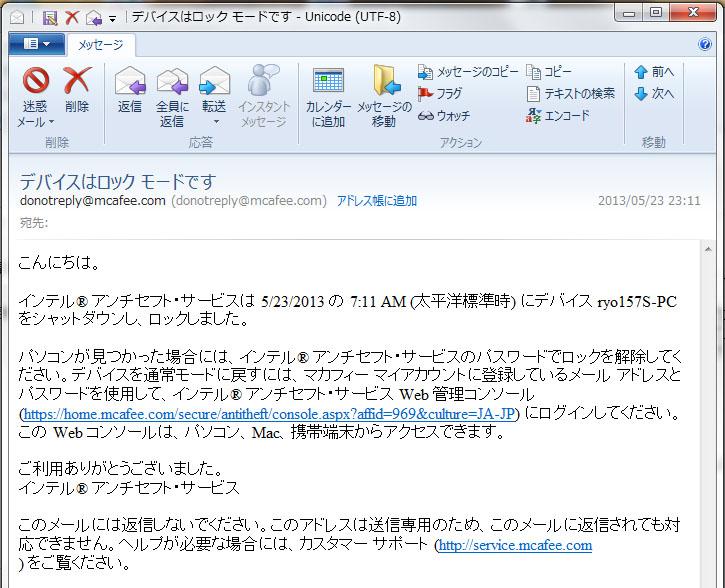Image resolution: width=725 pixels, height=588 pixels.
Task: Reply to sender using 返信
Action: (x=130, y=90)
